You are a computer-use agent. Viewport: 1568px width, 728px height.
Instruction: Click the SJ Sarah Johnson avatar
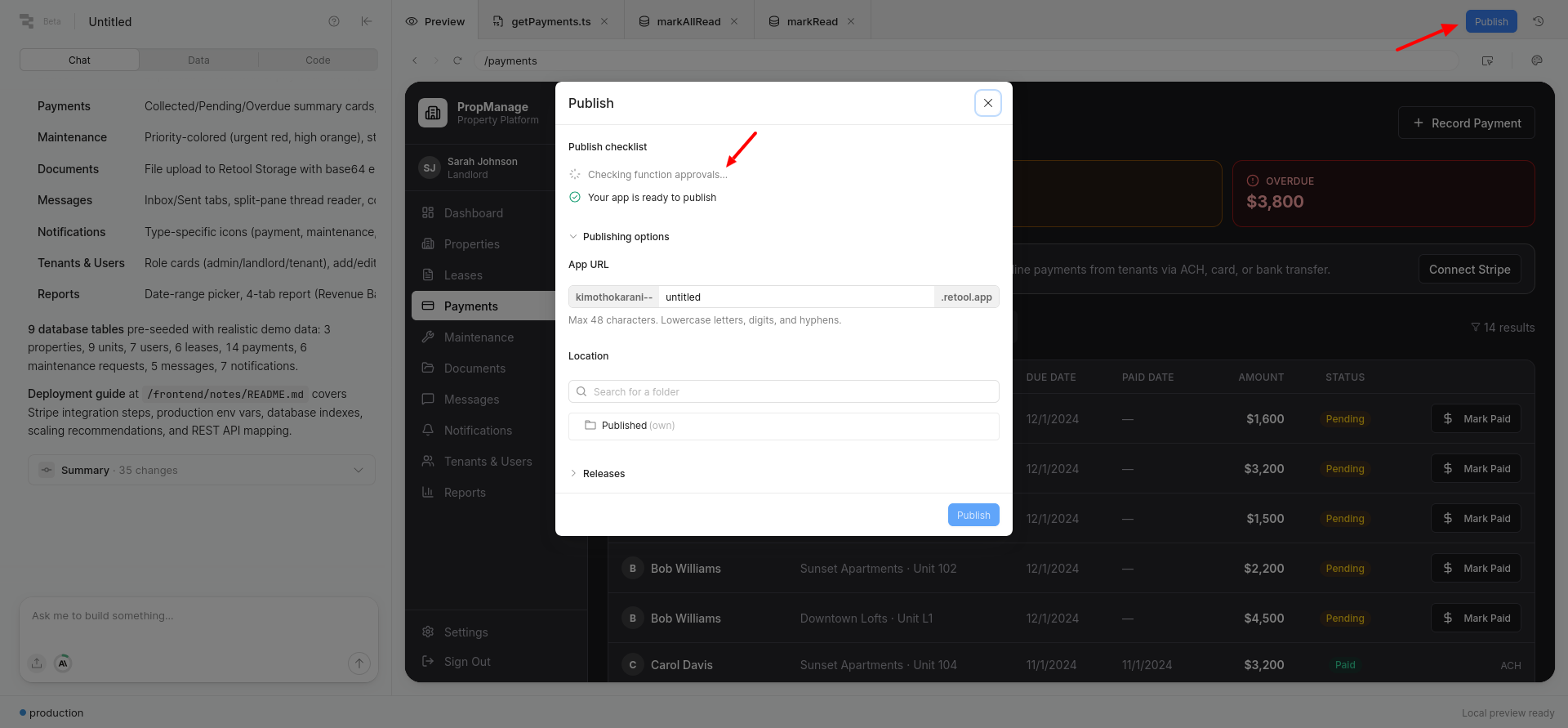pyautogui.click(x=430, y=167)
